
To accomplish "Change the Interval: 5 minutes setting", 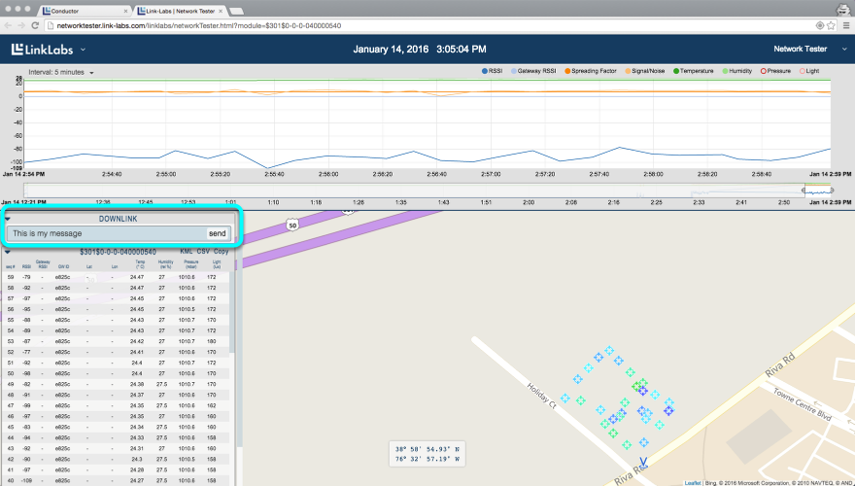I will pos(62,72).
